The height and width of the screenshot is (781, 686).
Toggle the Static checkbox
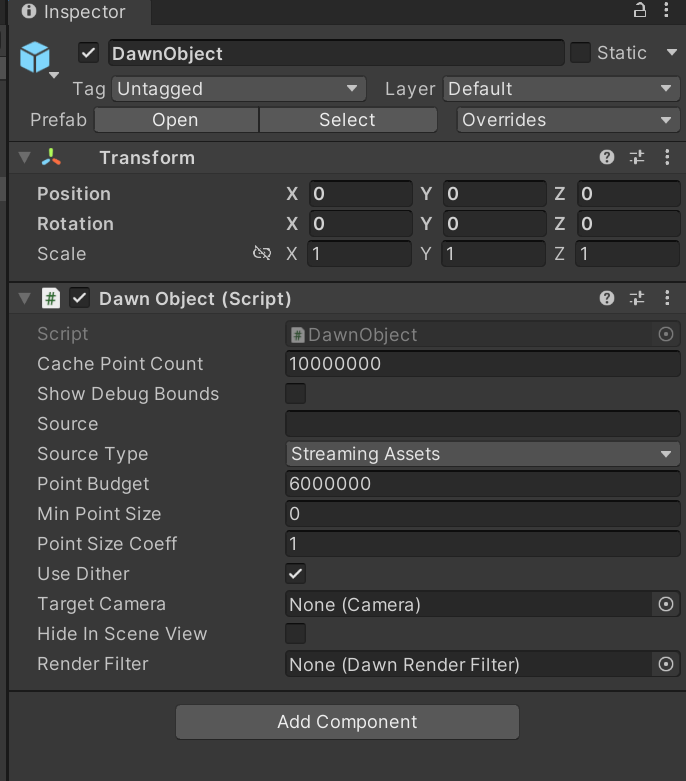[580, 53]
